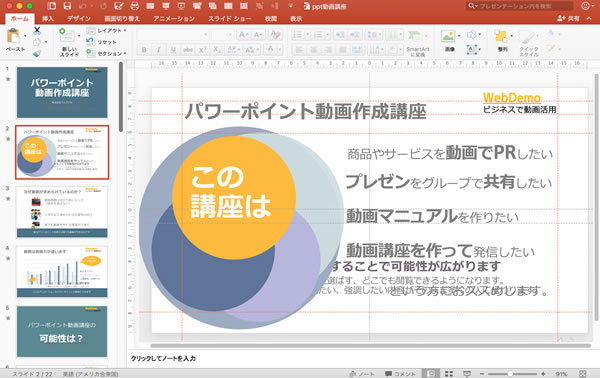Toggle Superscript X² button
The image size is (600, 378).
point(203,49)
